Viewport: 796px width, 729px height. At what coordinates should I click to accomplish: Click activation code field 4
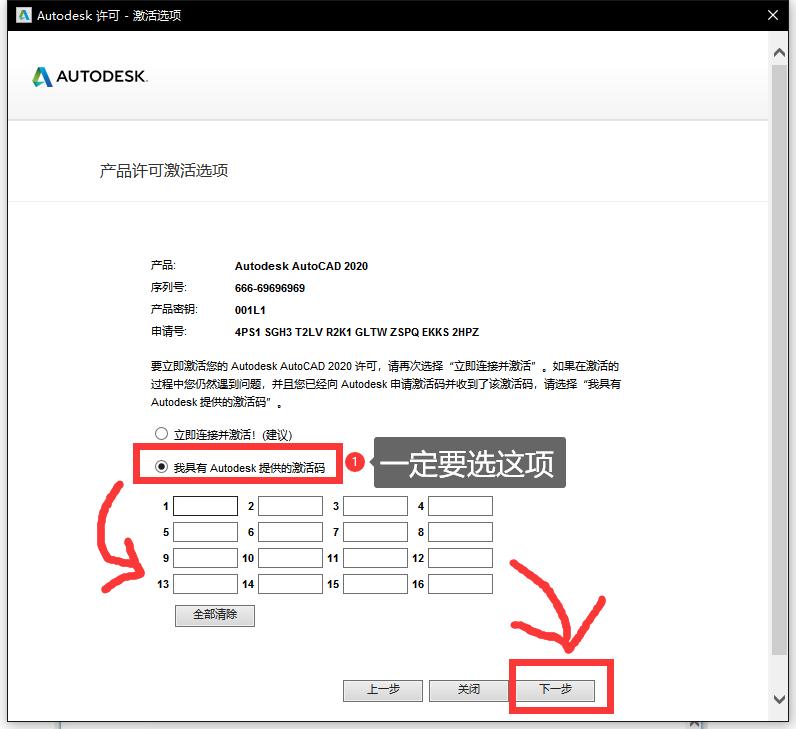[460, 506]
